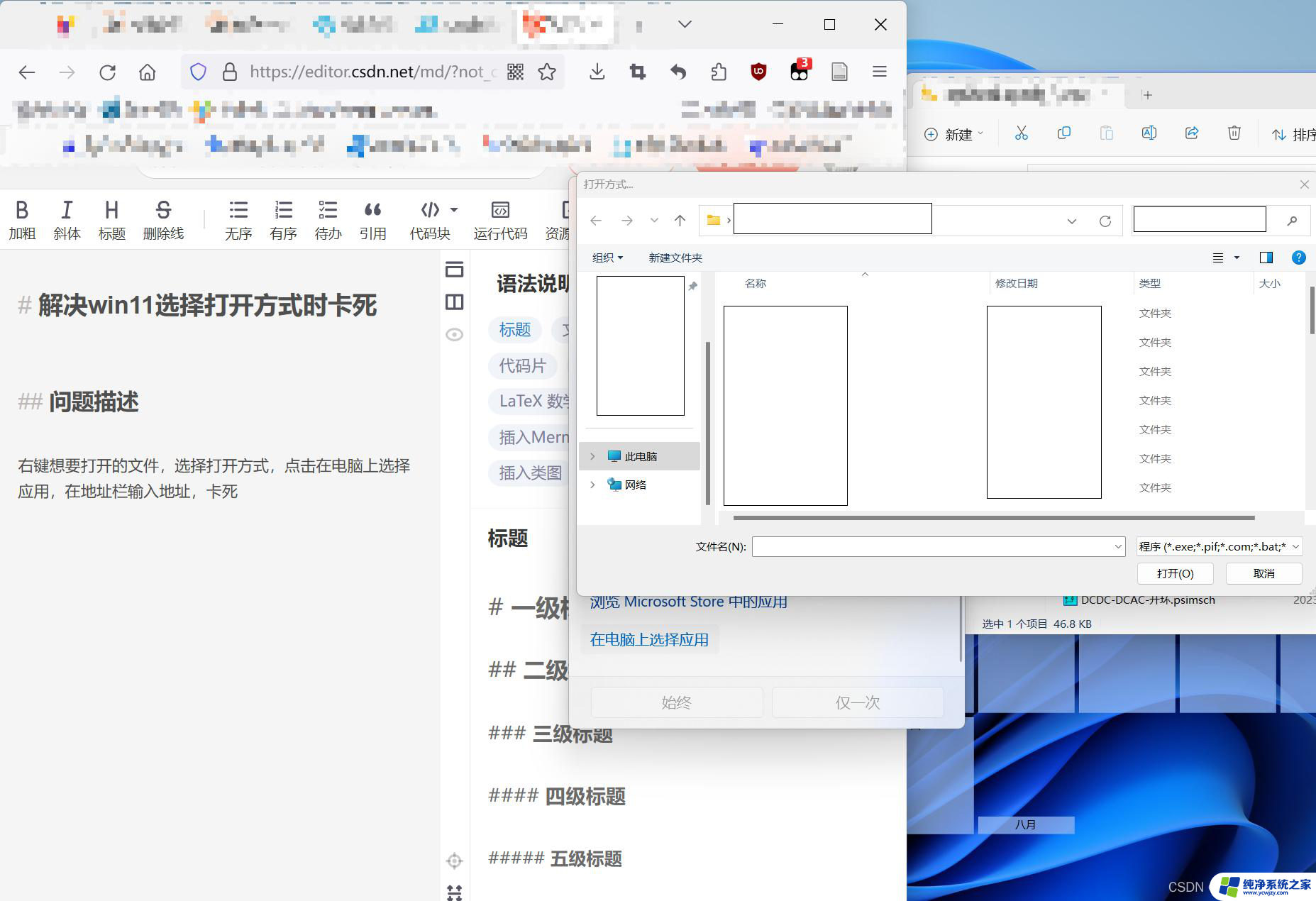Open uBlock Origin shield icon
Viewport: 1316px width, 901px height.
click(759, 72)
